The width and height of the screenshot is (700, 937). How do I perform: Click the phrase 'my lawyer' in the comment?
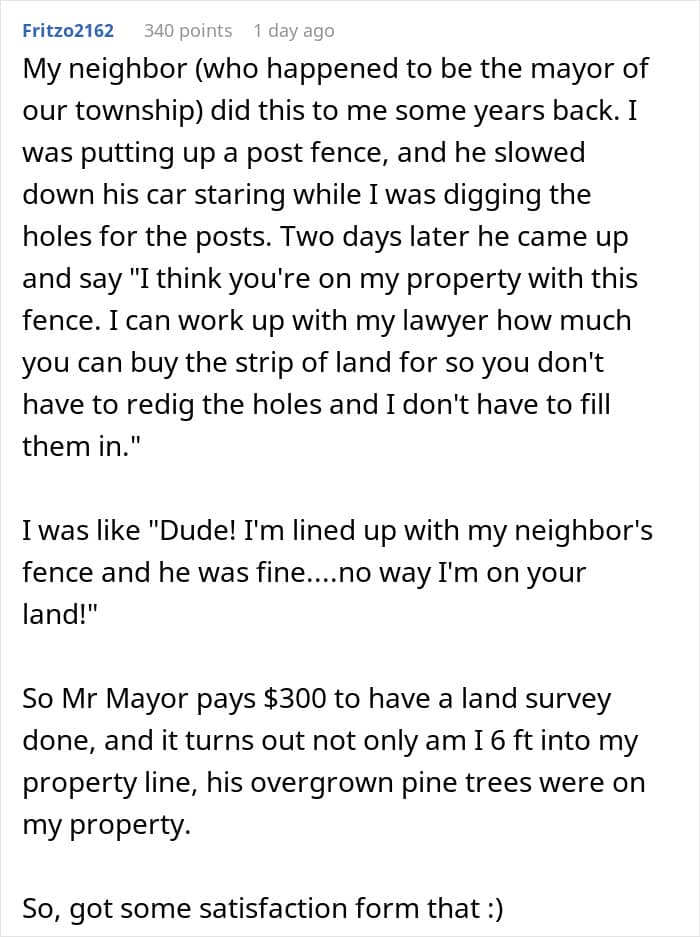point(406,321)
